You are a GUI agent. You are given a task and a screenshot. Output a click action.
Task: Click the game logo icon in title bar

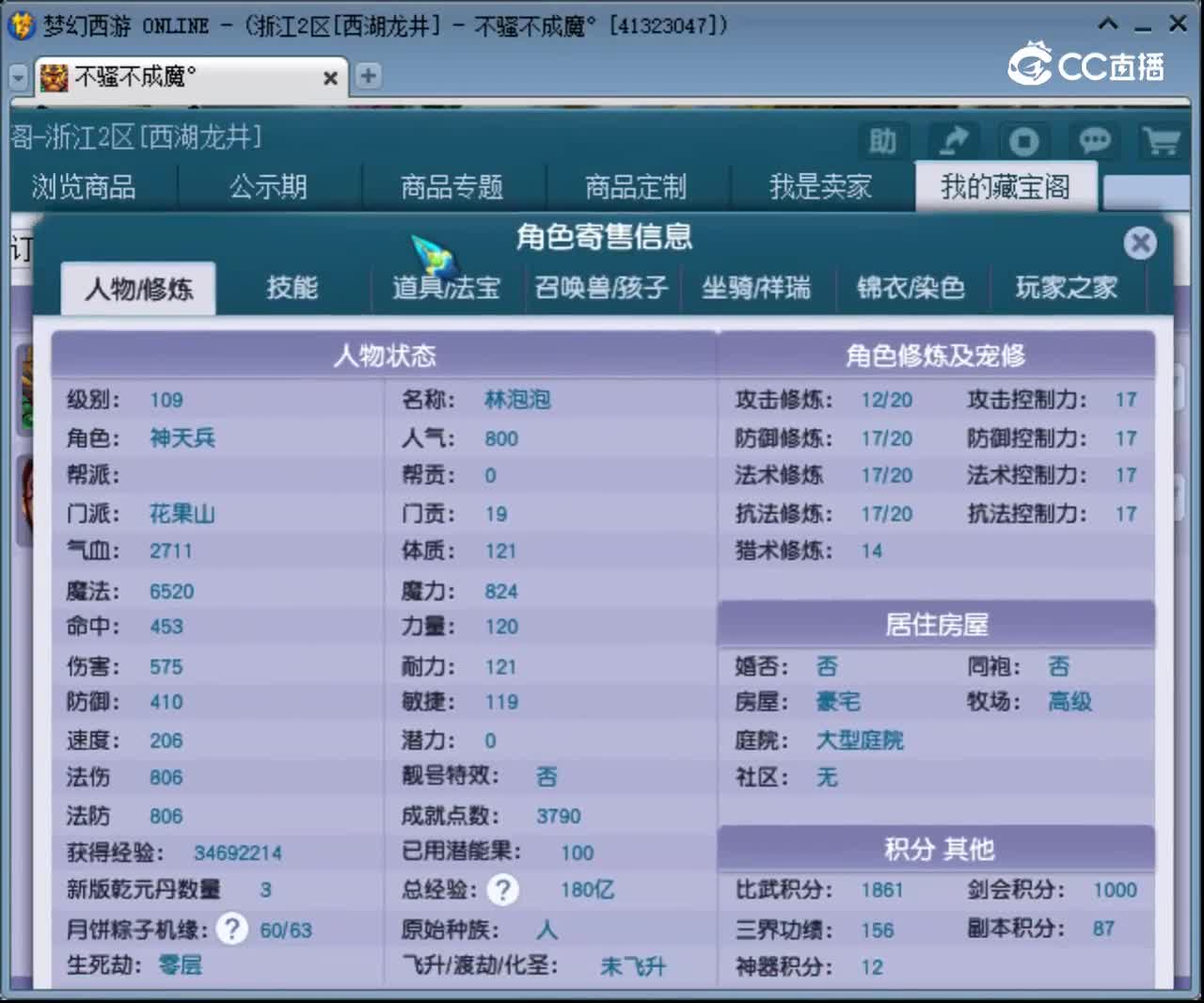pyautogui.click(x=21, y=25)
